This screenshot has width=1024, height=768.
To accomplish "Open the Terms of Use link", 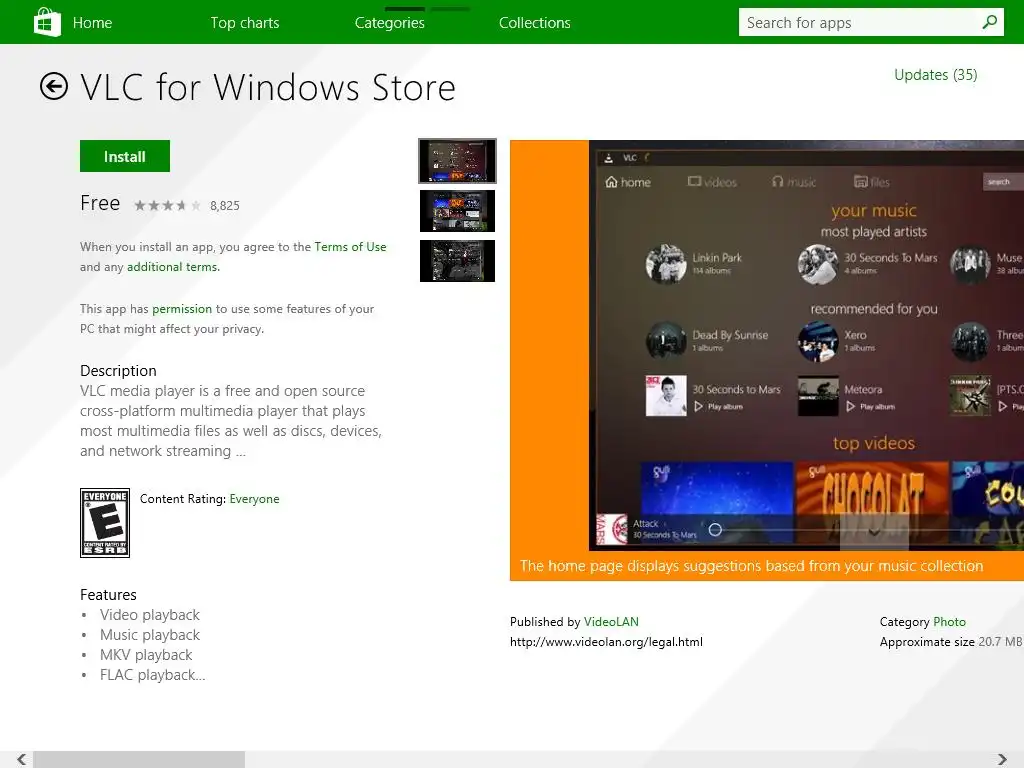I will pyautogui.click(x=350, y=247).
